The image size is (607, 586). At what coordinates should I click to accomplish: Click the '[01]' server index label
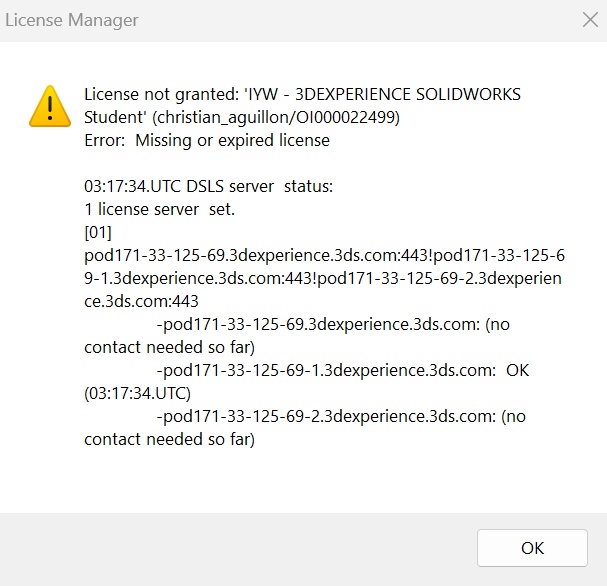[x=99, y=232]
